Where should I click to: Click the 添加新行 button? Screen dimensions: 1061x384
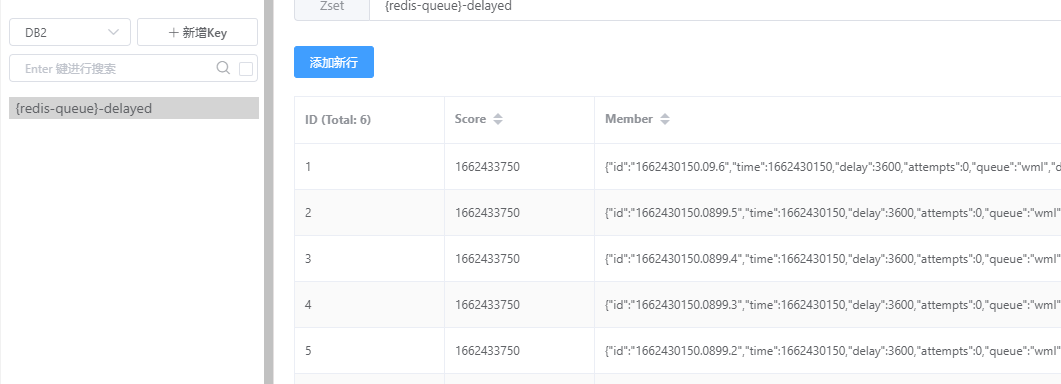(x=334, y=62)
